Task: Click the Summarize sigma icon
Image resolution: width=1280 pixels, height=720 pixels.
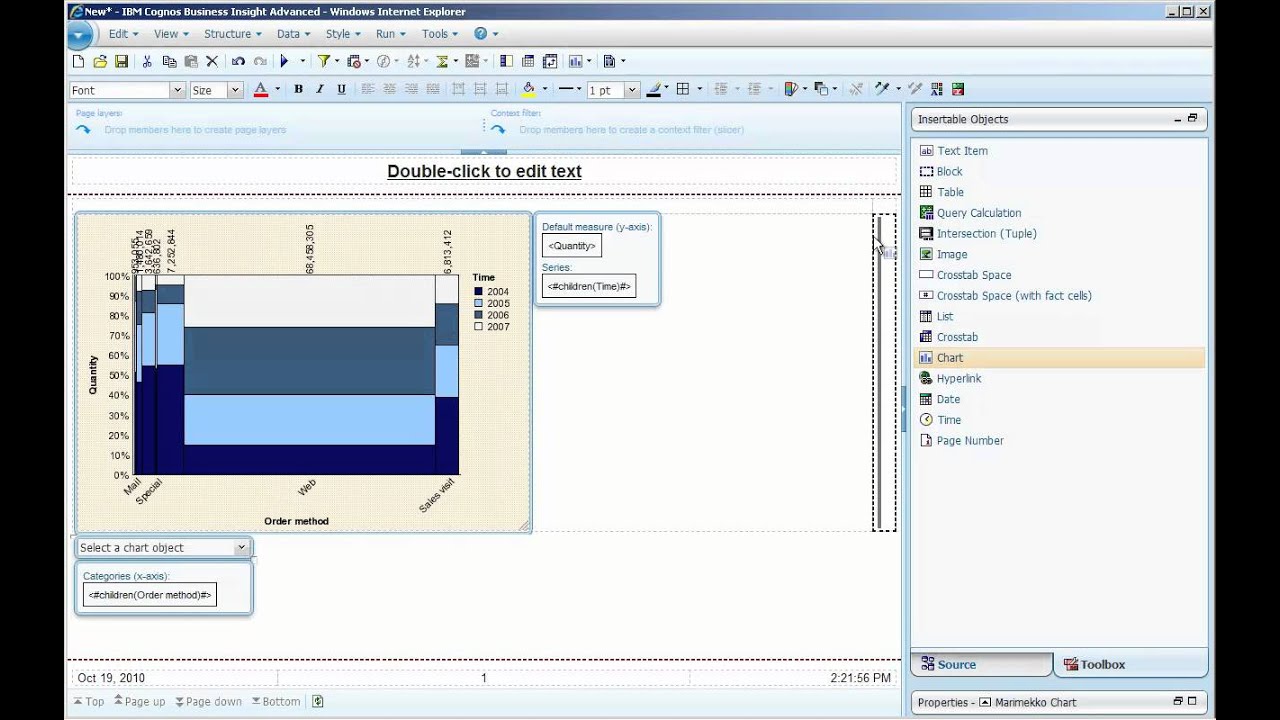Action: pos(442,61)
